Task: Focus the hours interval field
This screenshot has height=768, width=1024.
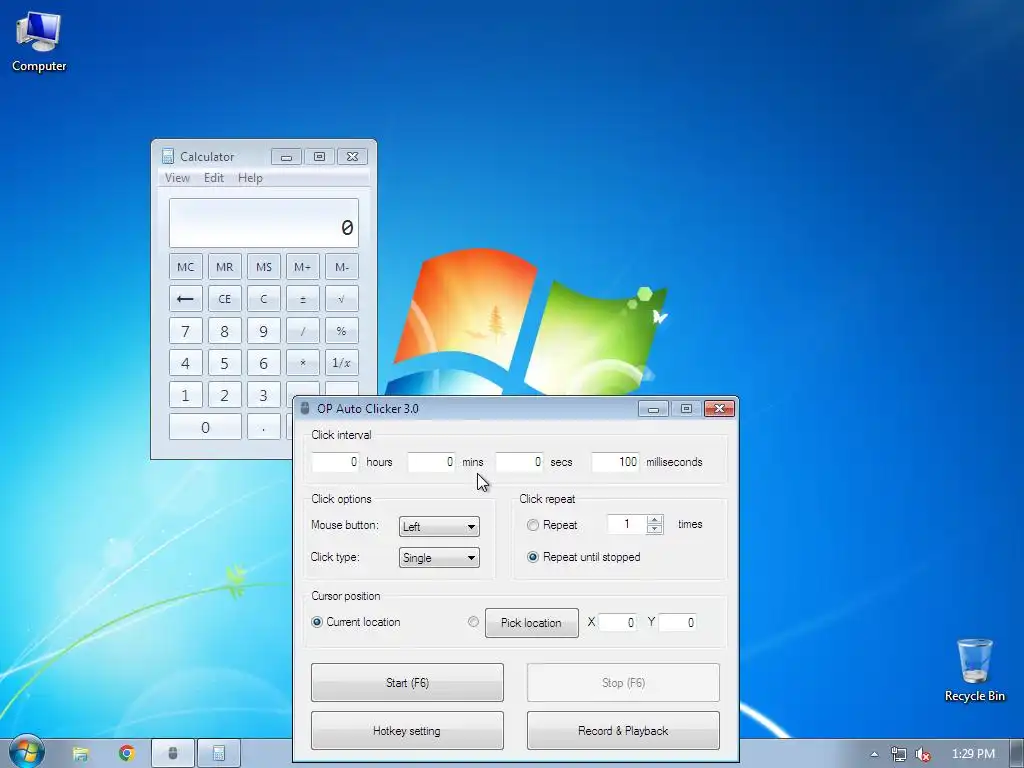Action: pos(336,462)
